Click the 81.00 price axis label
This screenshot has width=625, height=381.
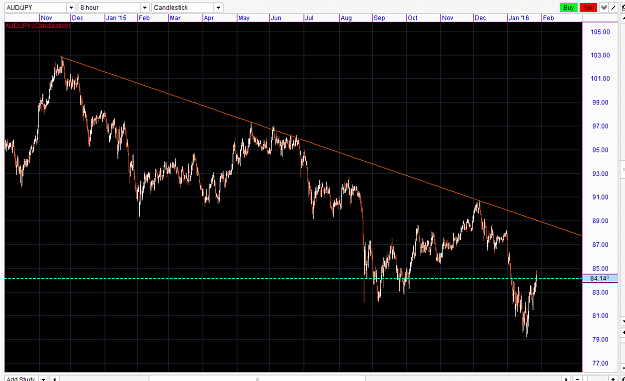point(600,316)
